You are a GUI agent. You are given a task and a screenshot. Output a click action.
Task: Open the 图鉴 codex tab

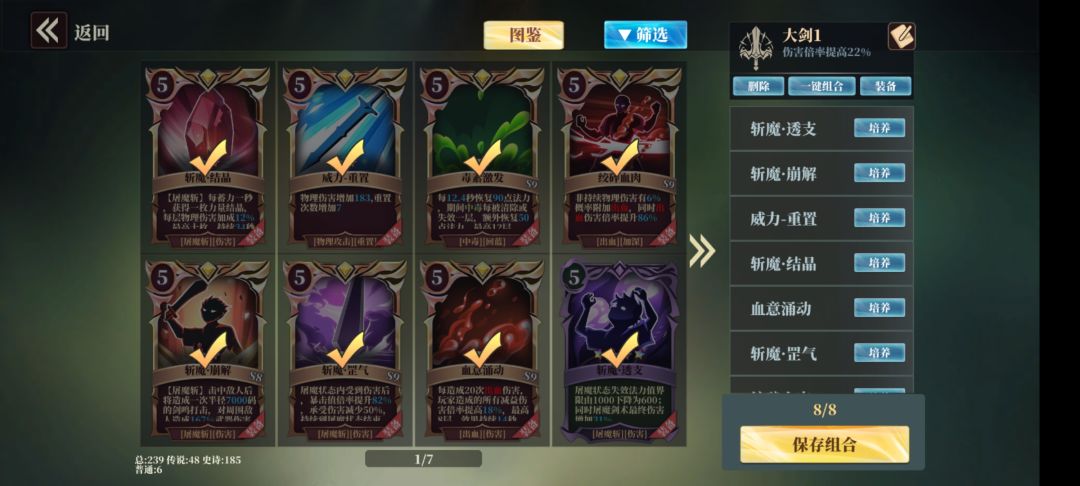[523, 35]
